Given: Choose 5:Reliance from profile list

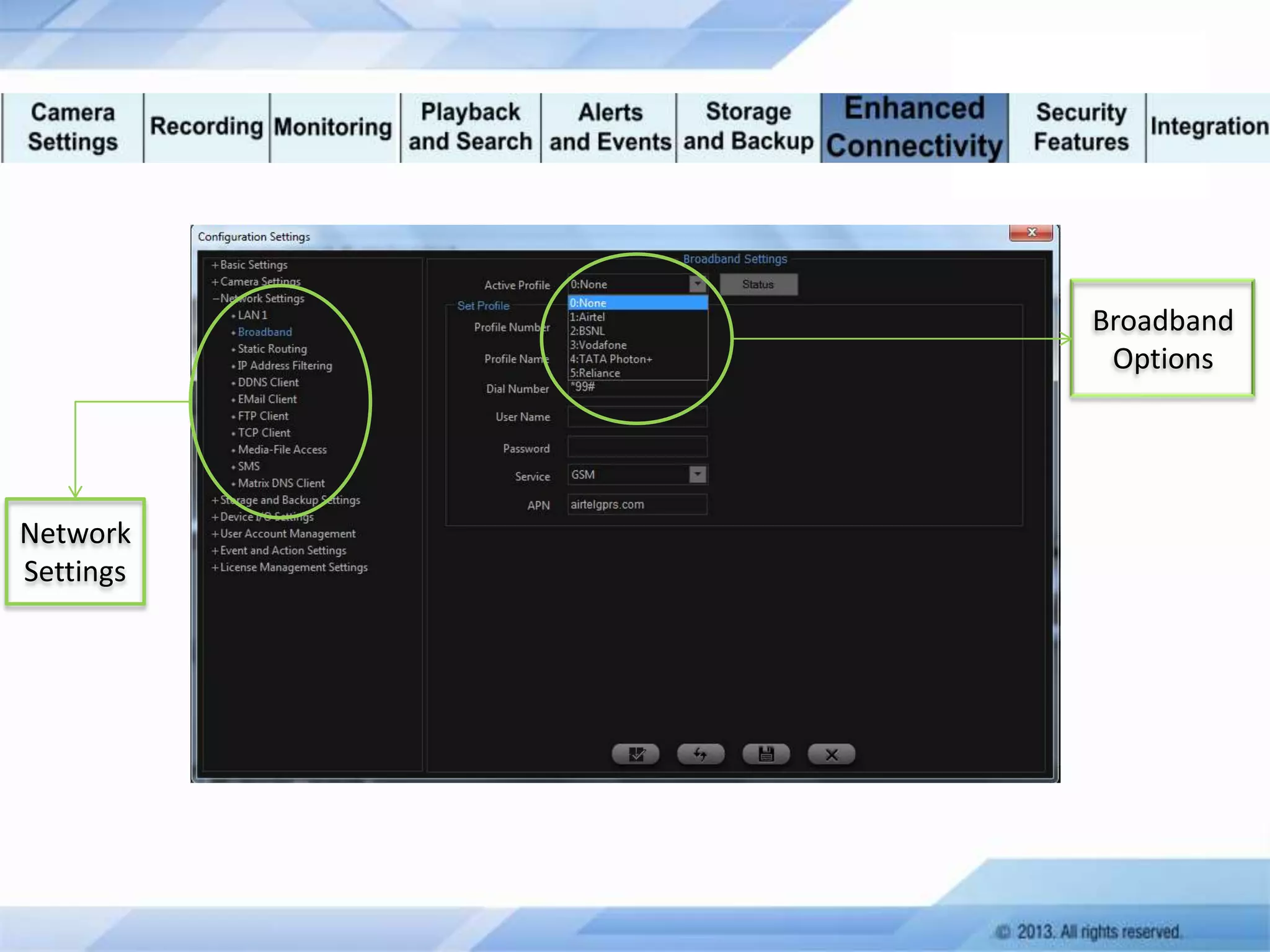Looking at the screenshot, I should [x=638, y=373].
